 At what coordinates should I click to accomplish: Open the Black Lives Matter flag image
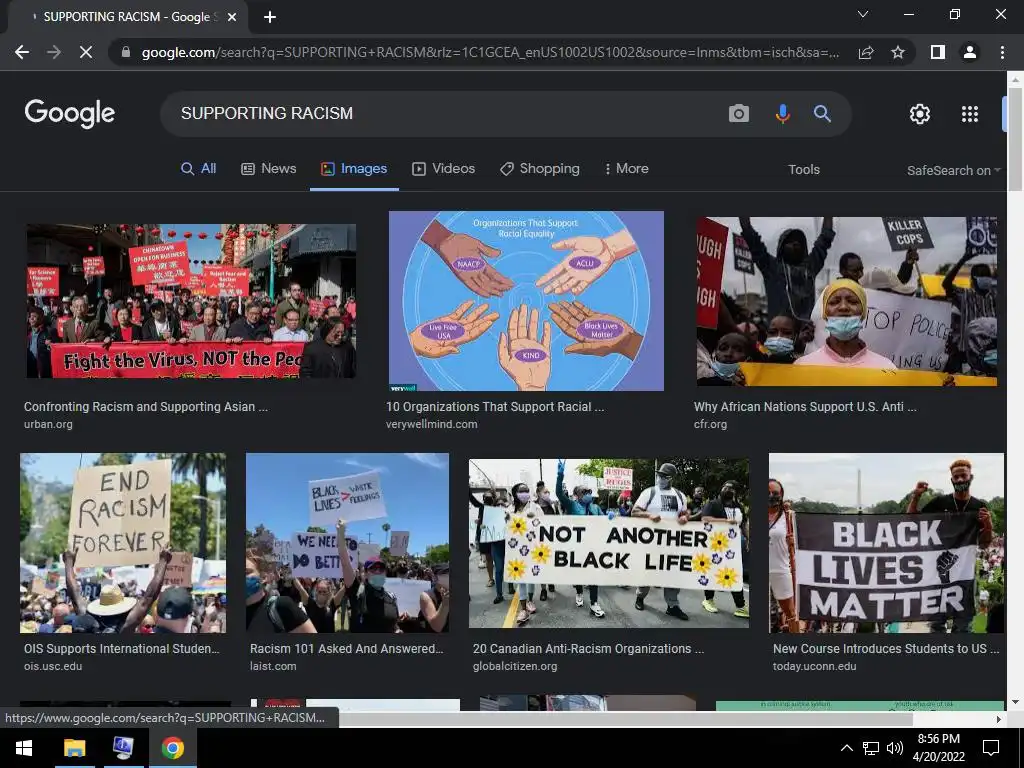(886, 543)
